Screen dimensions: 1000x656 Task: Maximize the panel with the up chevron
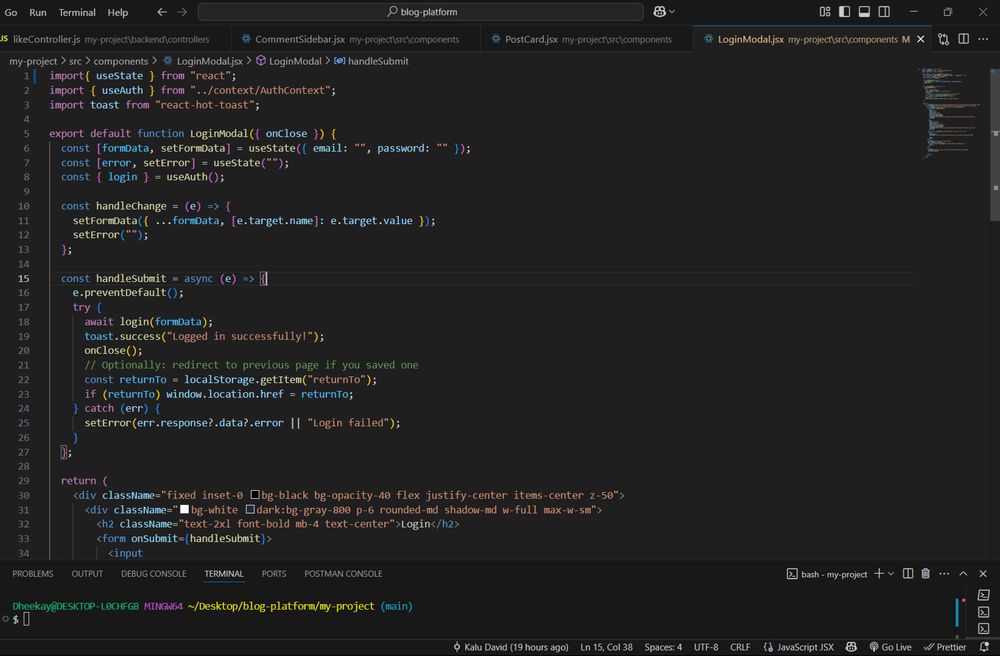pyautogui.click(x=963, y=573)
